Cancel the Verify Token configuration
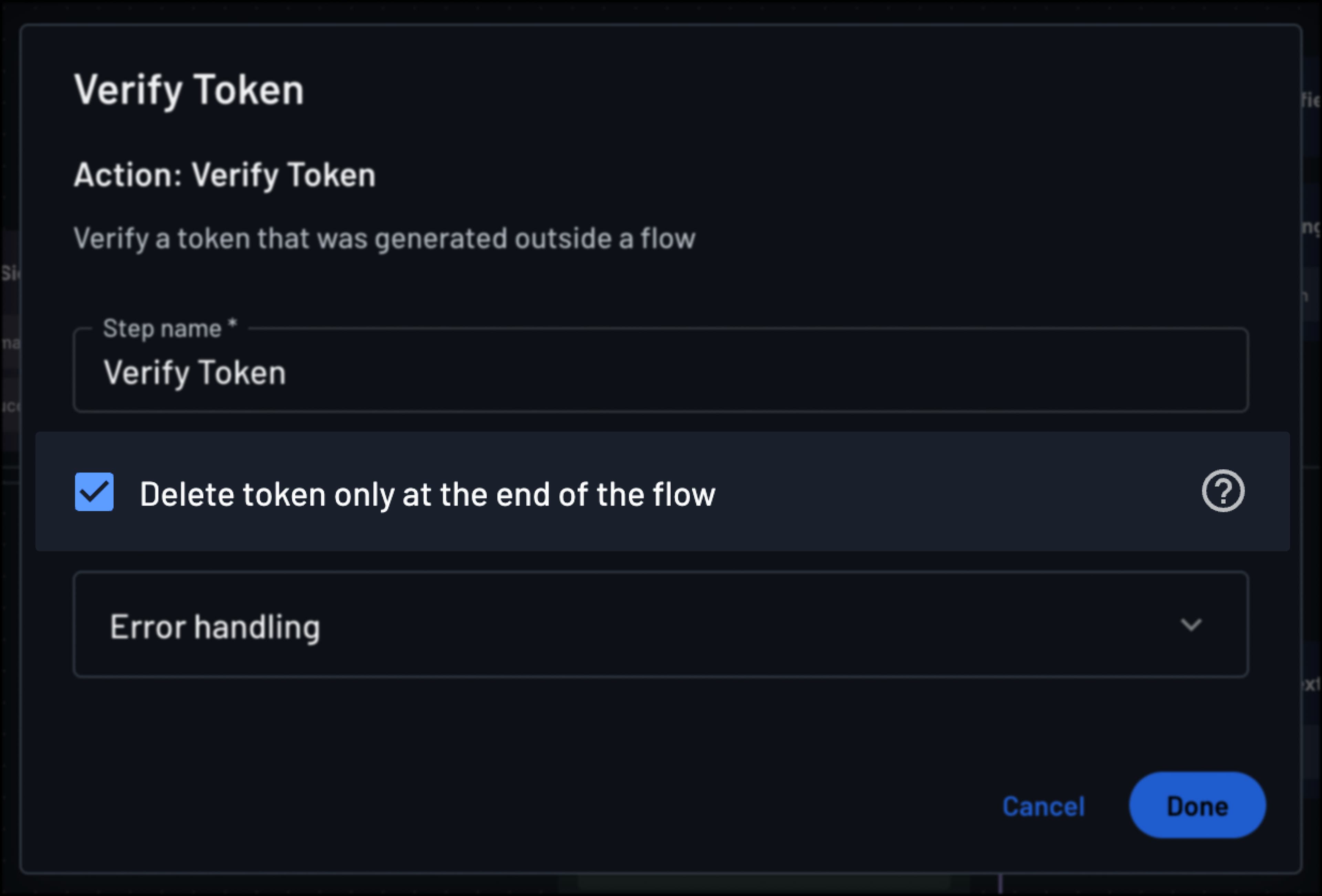 pos(1044,806)
